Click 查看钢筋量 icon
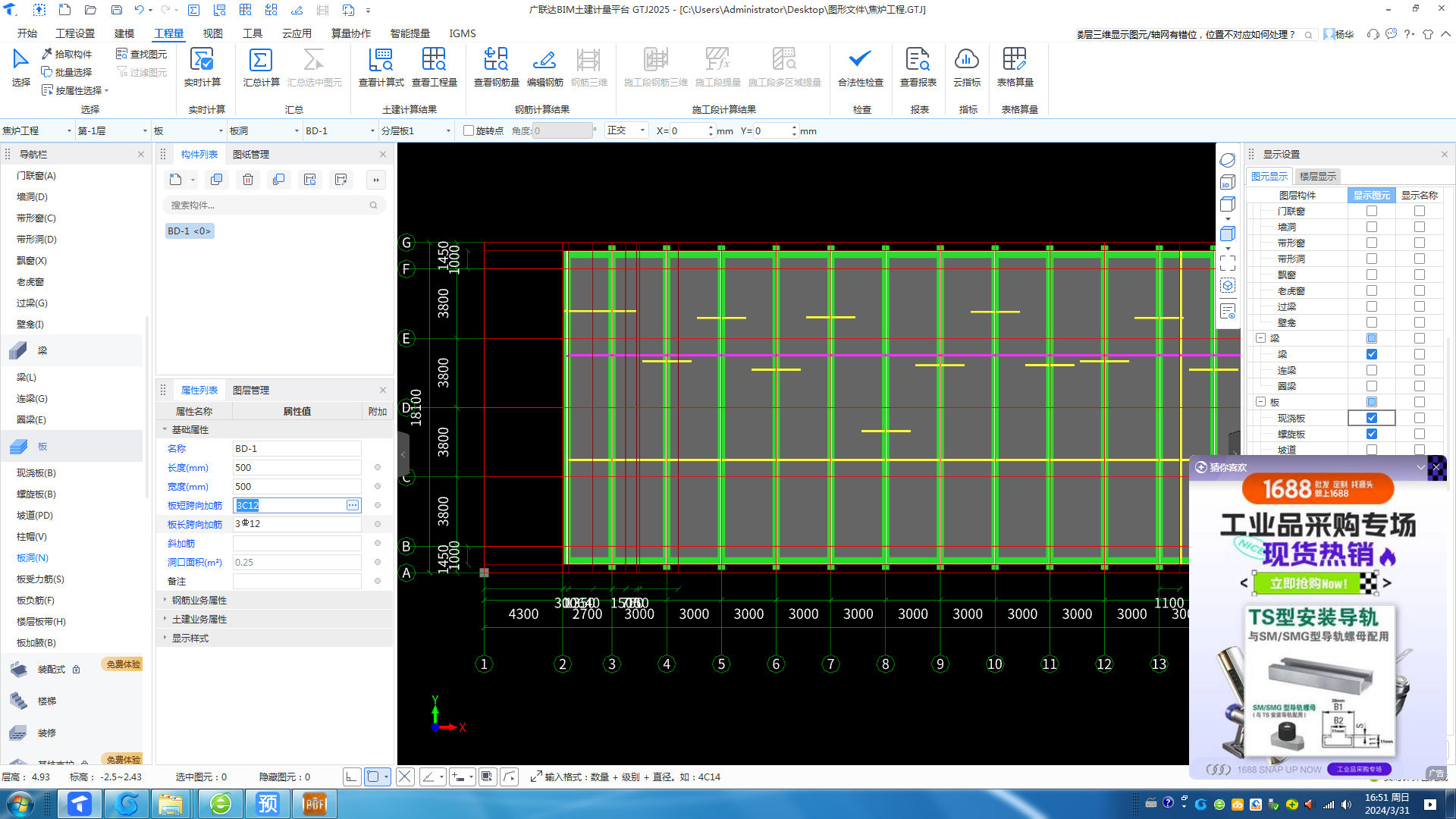Image resolution: width=1456 pixels, height=819 pixels. click(496, 61)
